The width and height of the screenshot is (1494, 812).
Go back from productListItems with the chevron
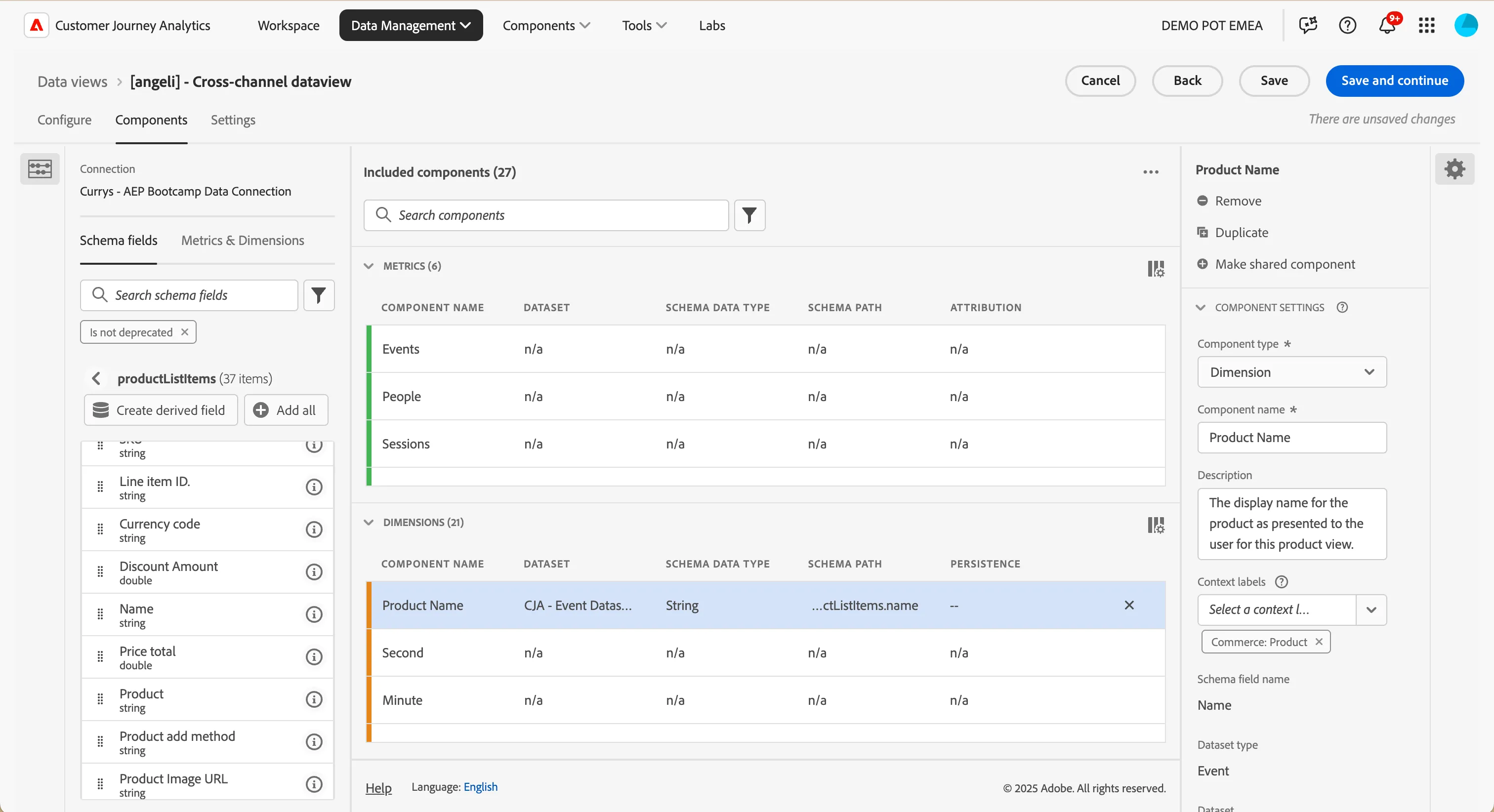click(x=96, y=379)
